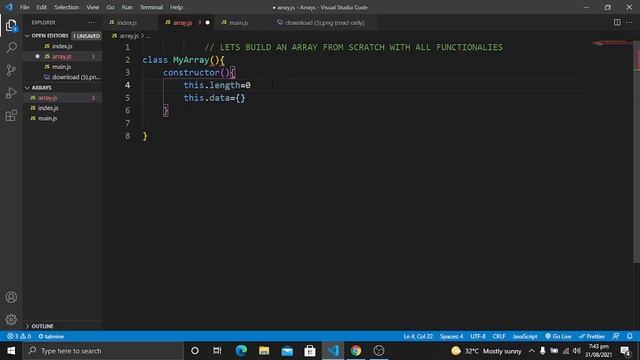Open the Accounts menu icon

point(11,297)
